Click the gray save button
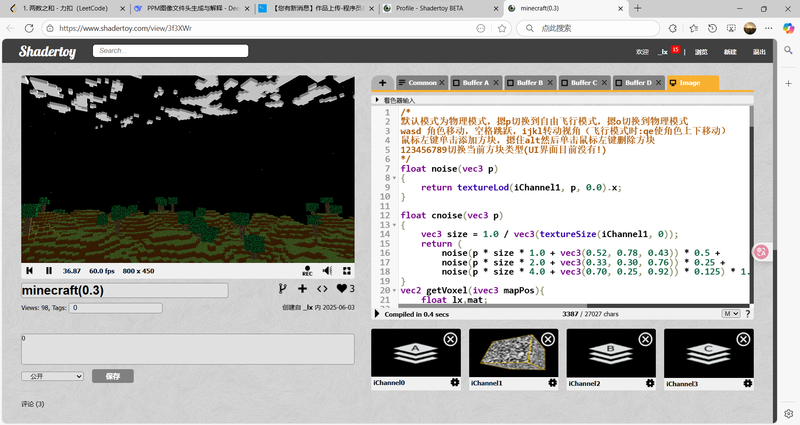 coord(113,376)
